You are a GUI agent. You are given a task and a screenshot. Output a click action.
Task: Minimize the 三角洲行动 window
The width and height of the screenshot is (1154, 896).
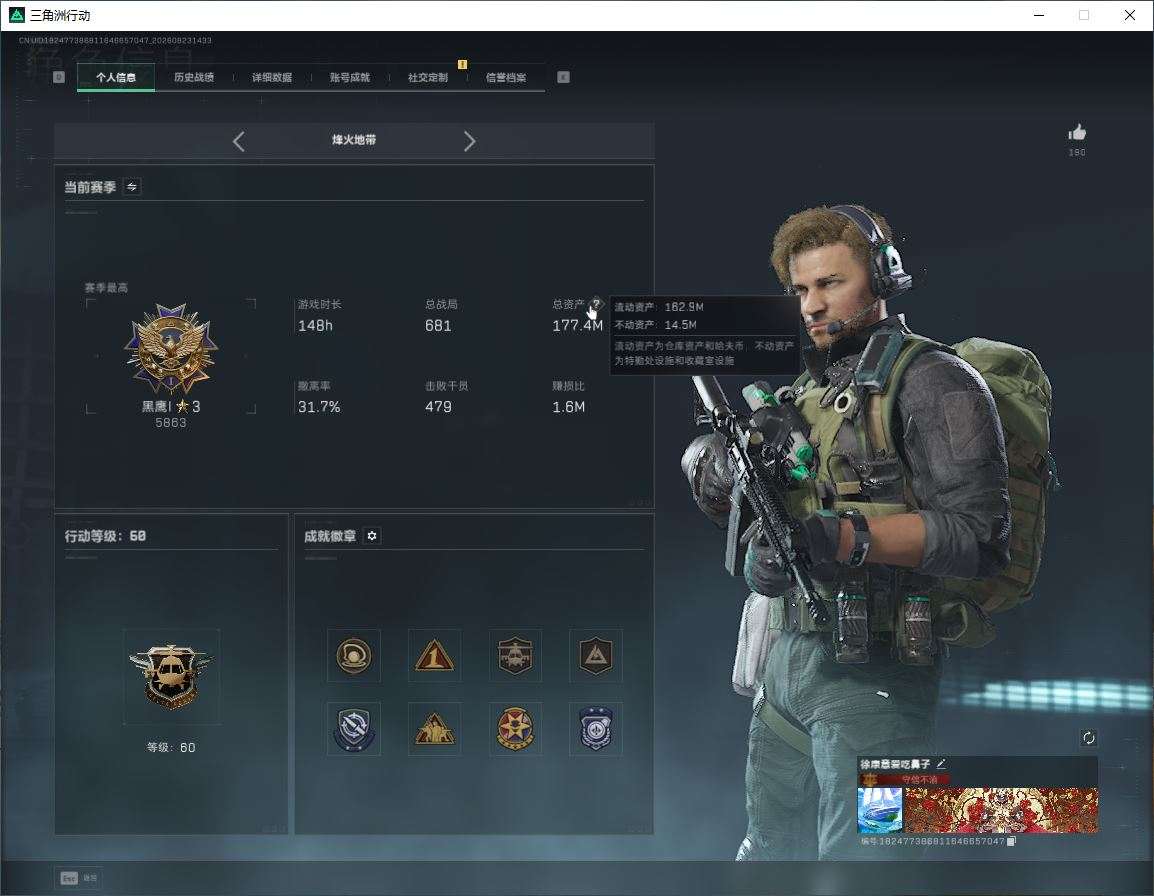(x=1039, y=15)
